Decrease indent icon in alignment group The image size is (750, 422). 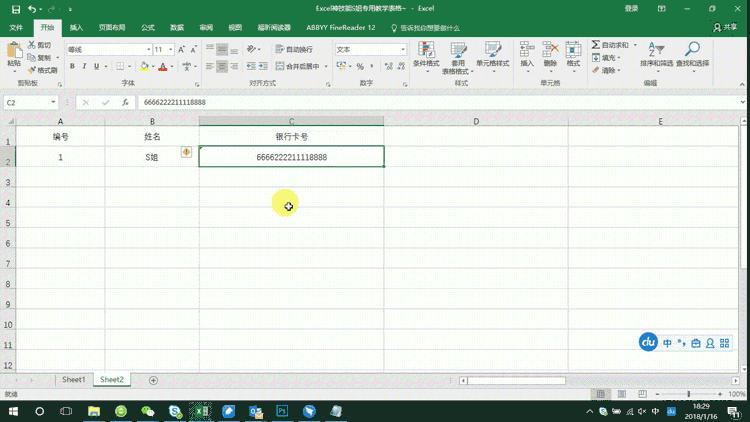[x=251, y=66]
